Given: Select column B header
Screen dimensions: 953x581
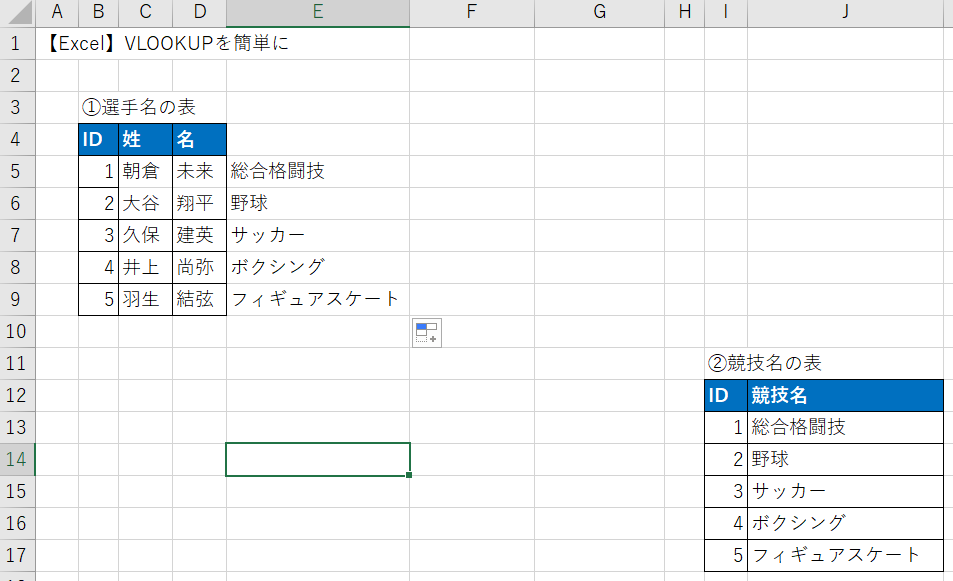Looking at the screenshot, I should tap(98, 12).
